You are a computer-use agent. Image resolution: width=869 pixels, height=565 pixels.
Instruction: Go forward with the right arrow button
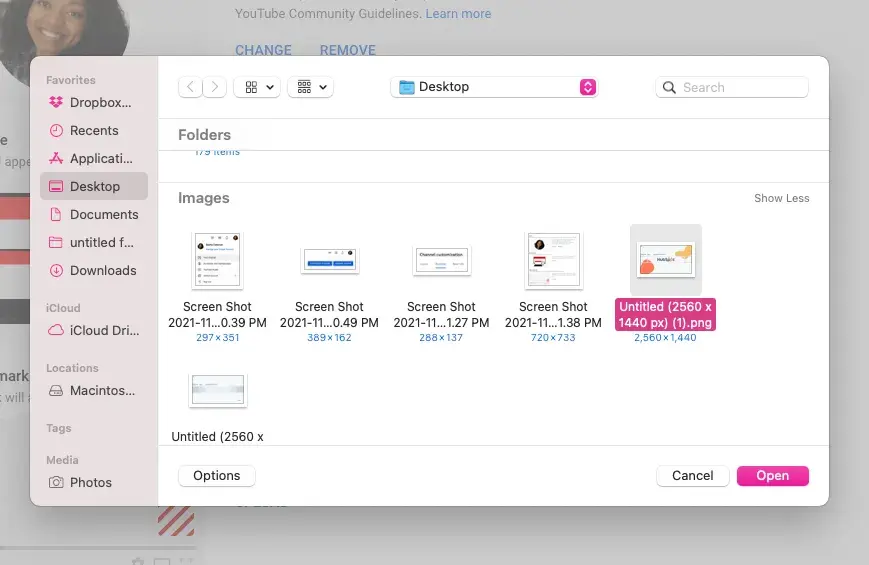214,87
